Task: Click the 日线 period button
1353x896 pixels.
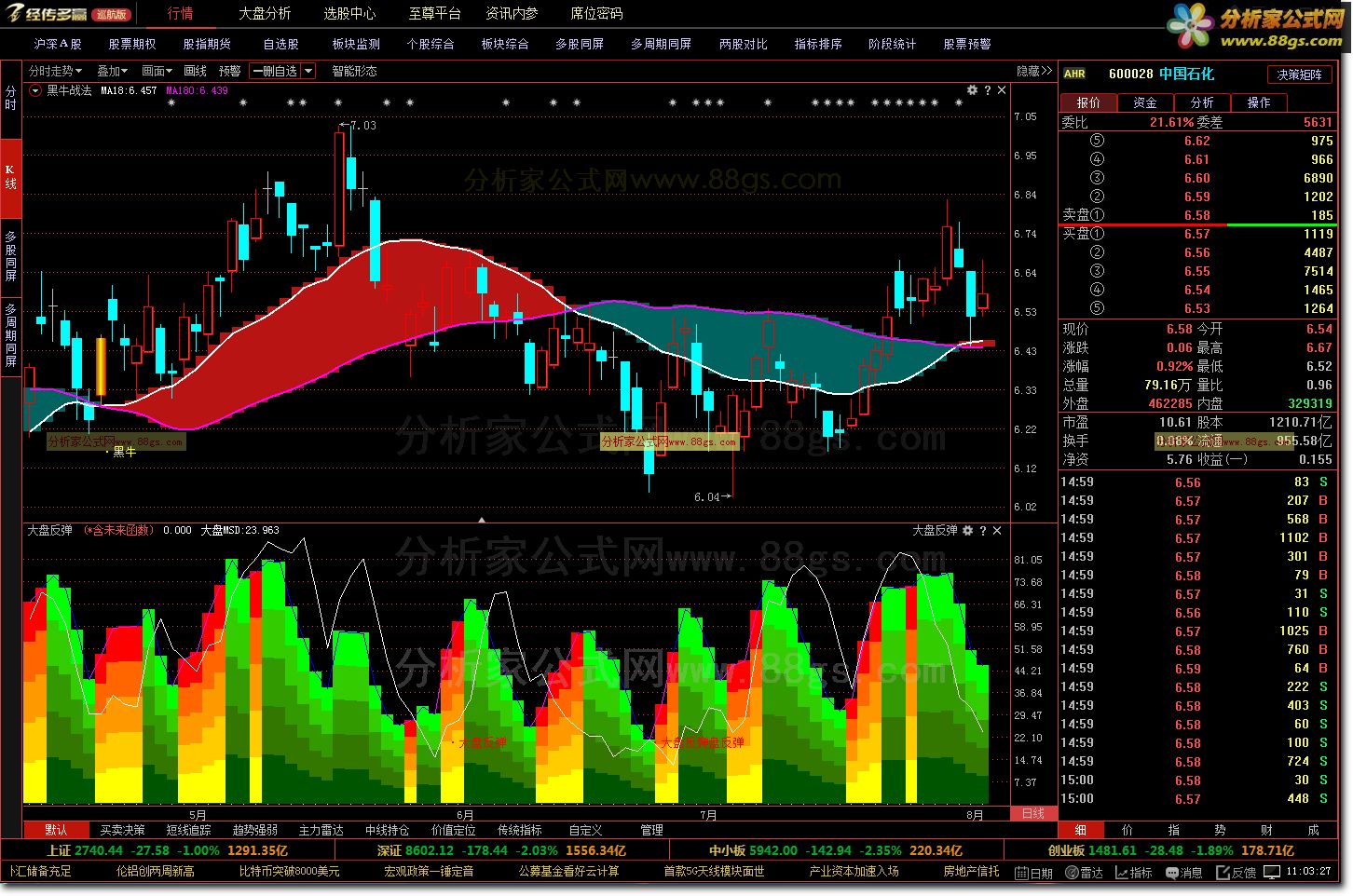Action: [x=1033, y=813]
